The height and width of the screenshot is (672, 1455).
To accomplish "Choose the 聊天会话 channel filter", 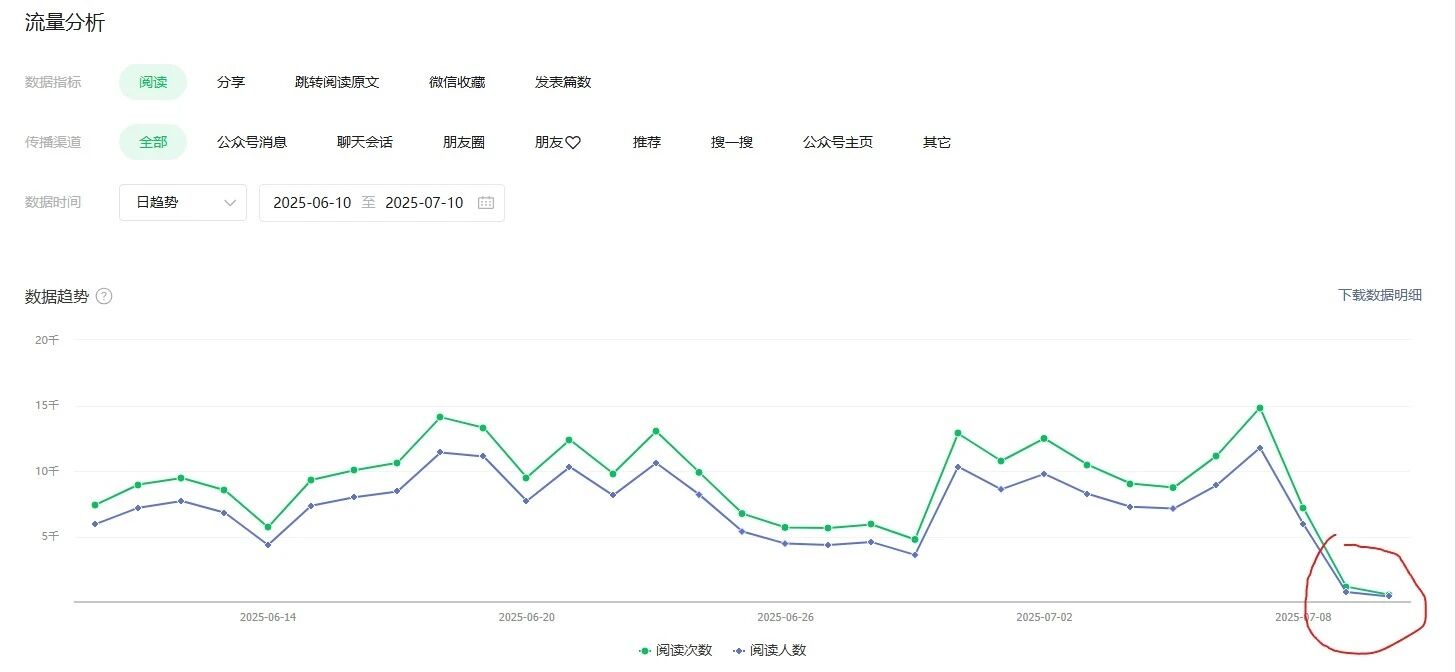I will pos(365,142).
